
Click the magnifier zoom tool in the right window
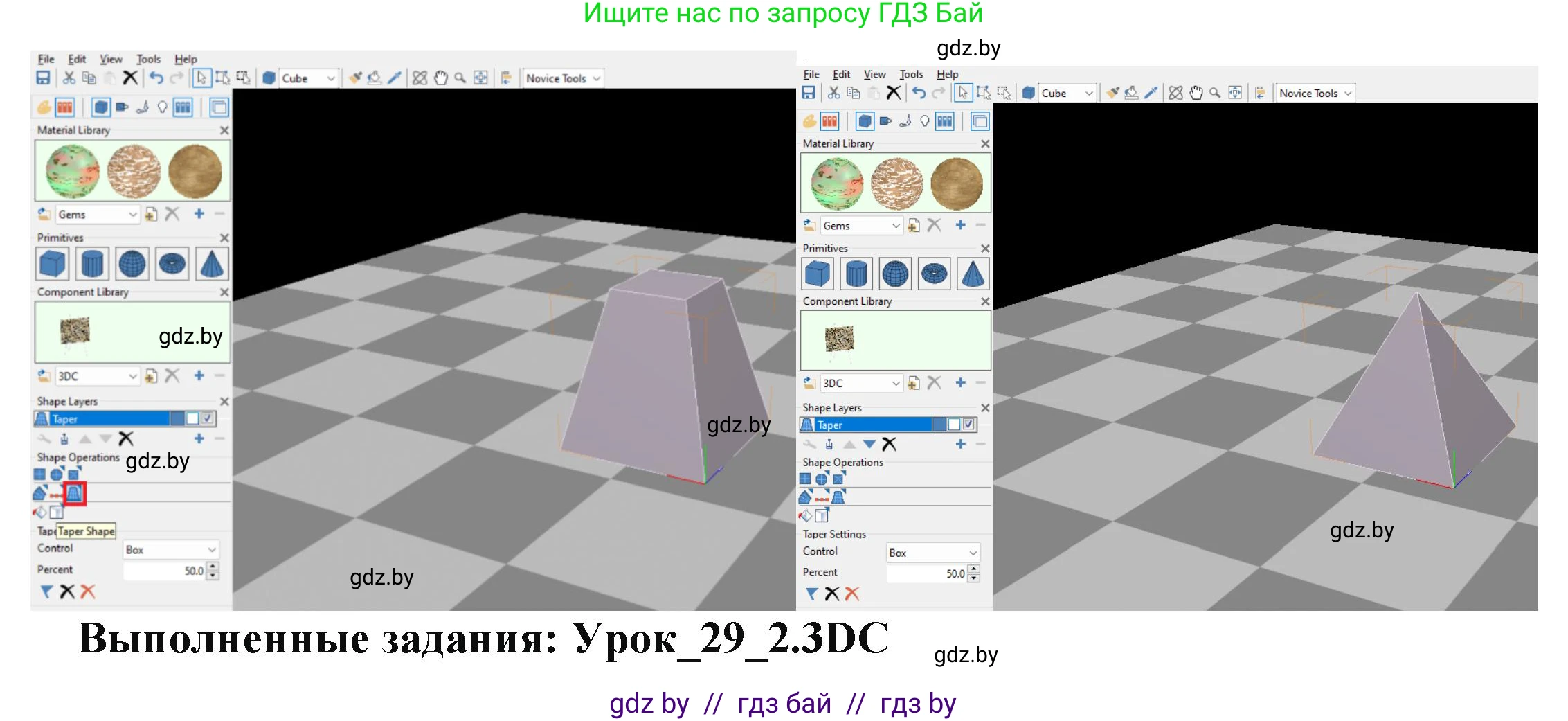(x=1215, y=93)
